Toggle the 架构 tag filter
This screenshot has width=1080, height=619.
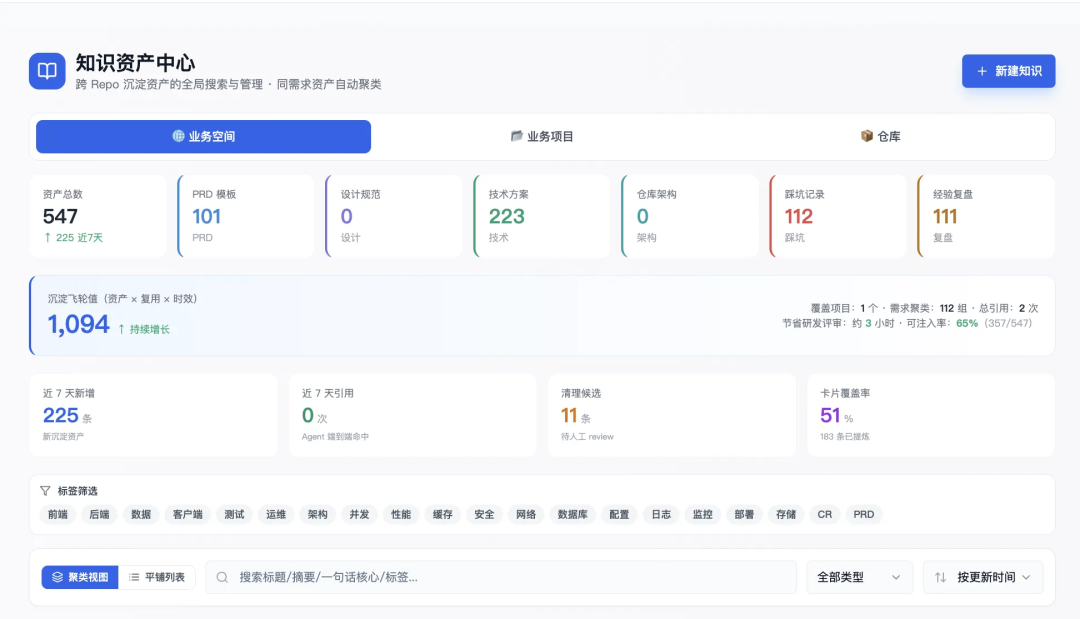[x=318, y=514]
